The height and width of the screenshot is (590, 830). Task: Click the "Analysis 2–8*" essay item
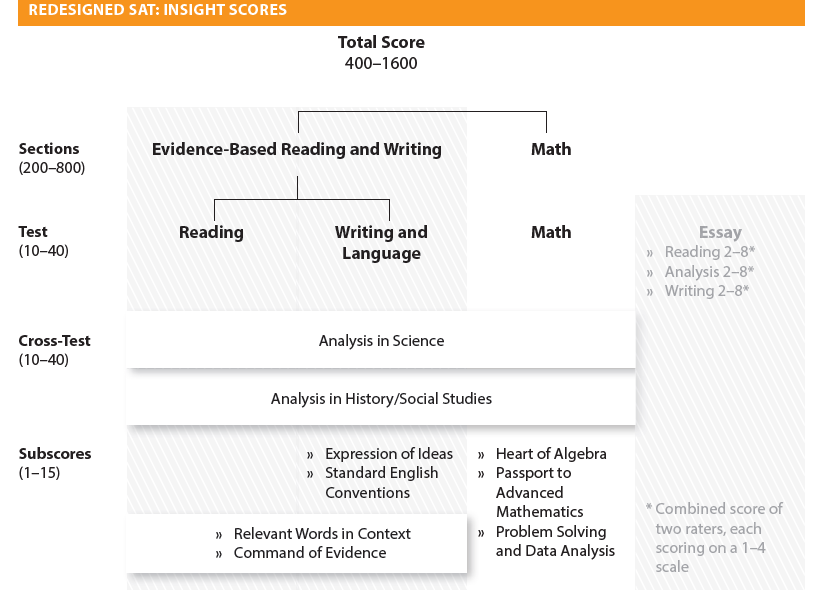[709, 271]
